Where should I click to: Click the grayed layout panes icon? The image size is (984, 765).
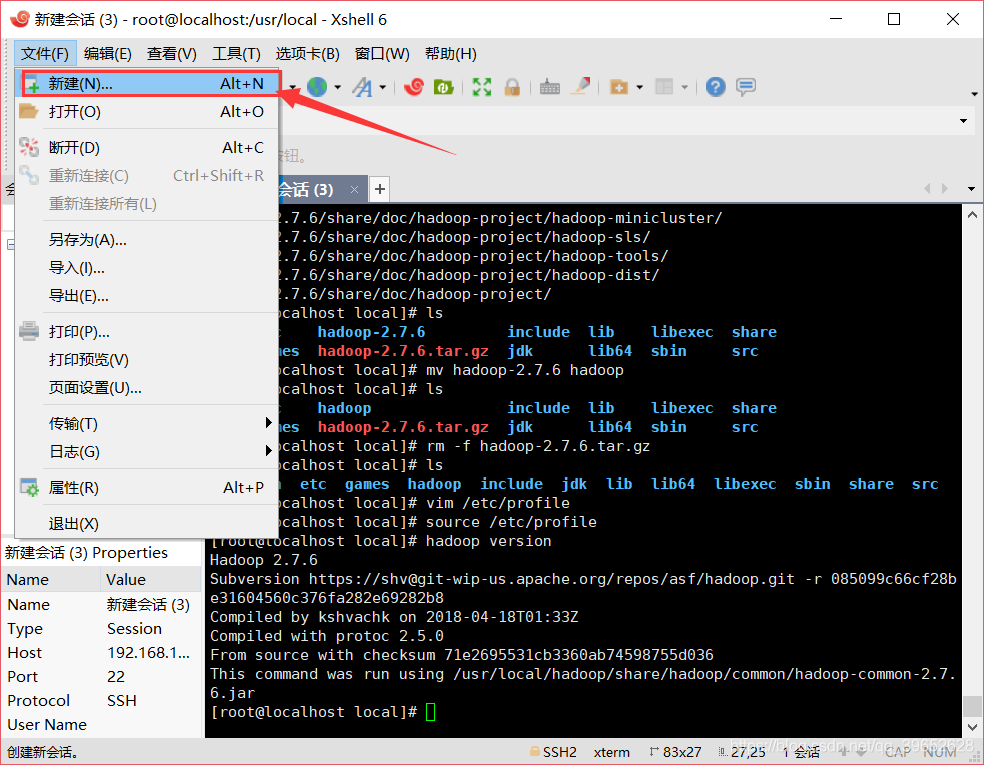point(664,87)
